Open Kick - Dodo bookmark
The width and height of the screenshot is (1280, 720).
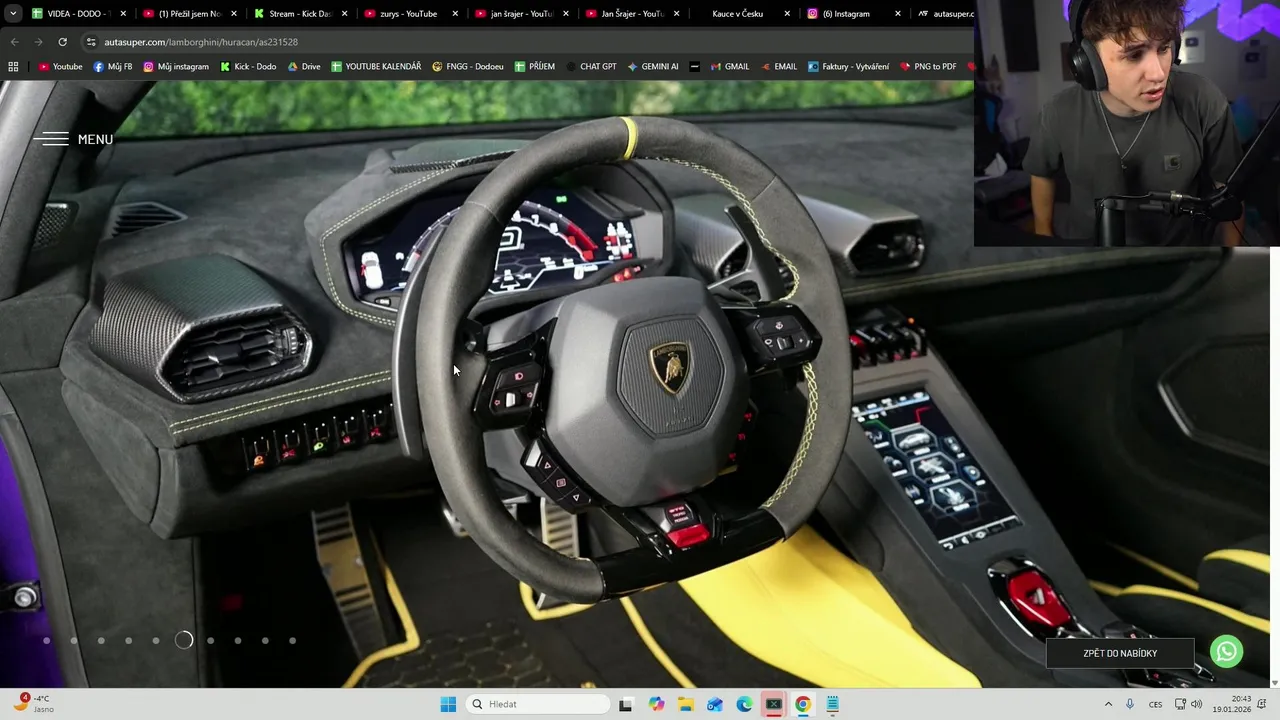coord(248,67)
